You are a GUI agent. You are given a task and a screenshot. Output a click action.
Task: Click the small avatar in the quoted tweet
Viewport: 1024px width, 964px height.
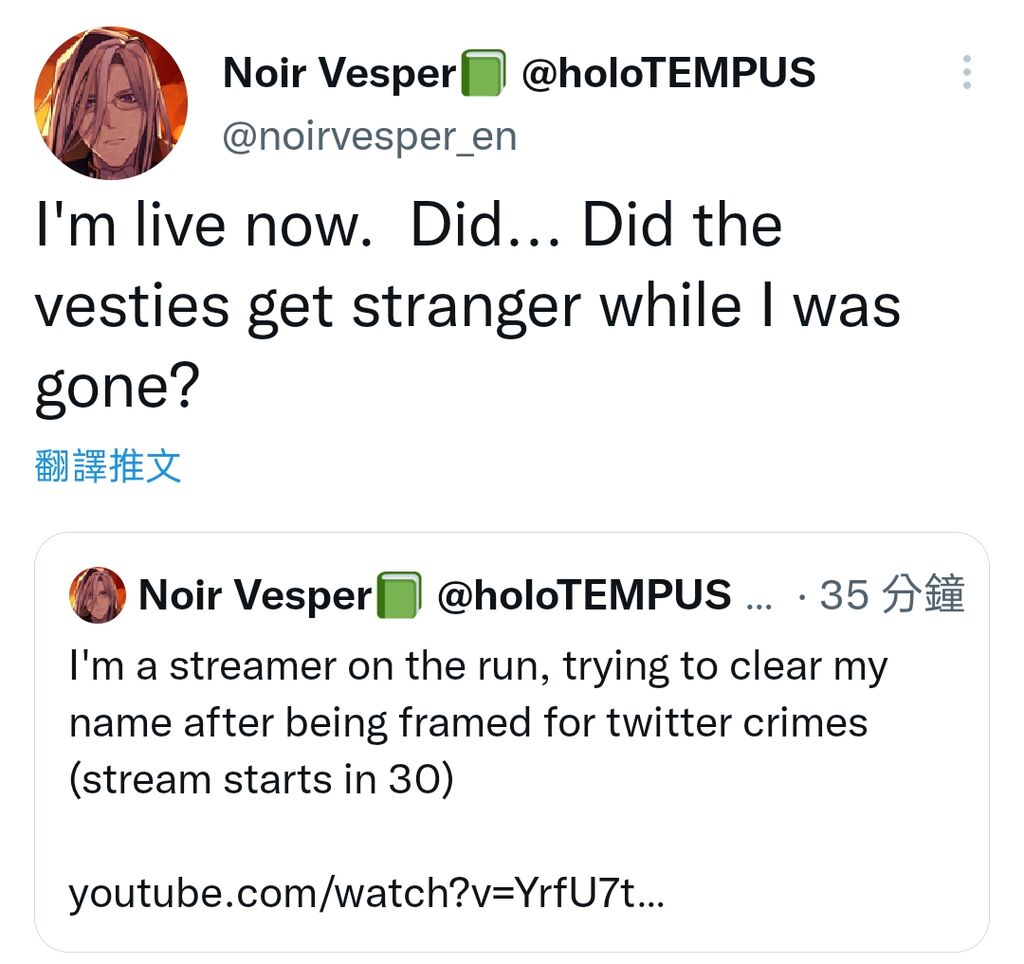point(97,595)
